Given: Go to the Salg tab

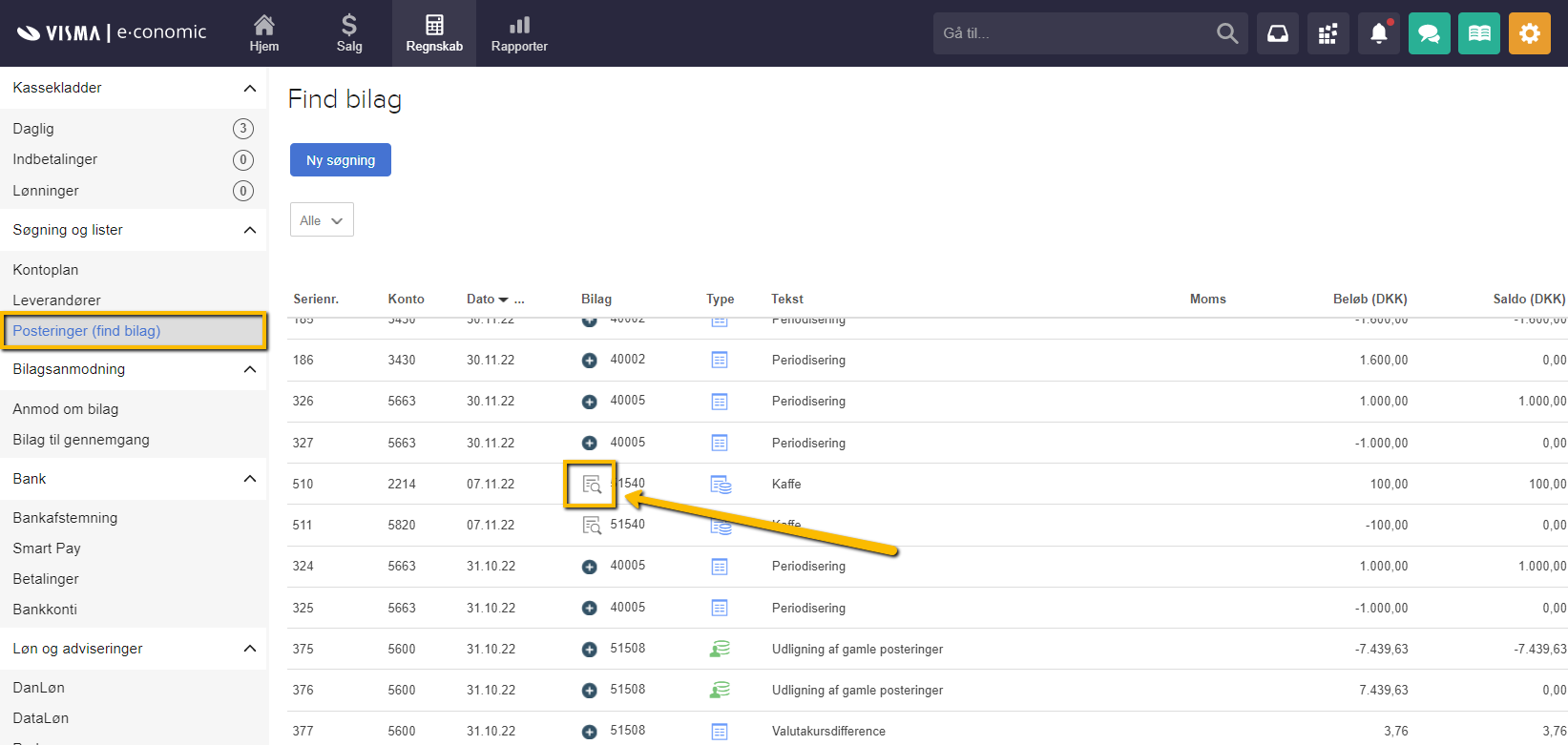Looking at the screenshot, I should point(349,33).
